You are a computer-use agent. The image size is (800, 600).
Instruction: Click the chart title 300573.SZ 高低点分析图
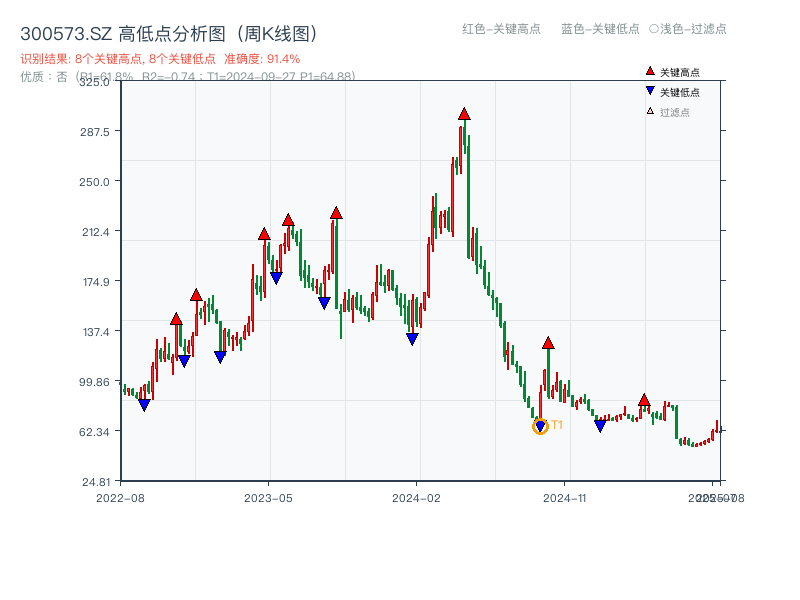coord(170,30)
